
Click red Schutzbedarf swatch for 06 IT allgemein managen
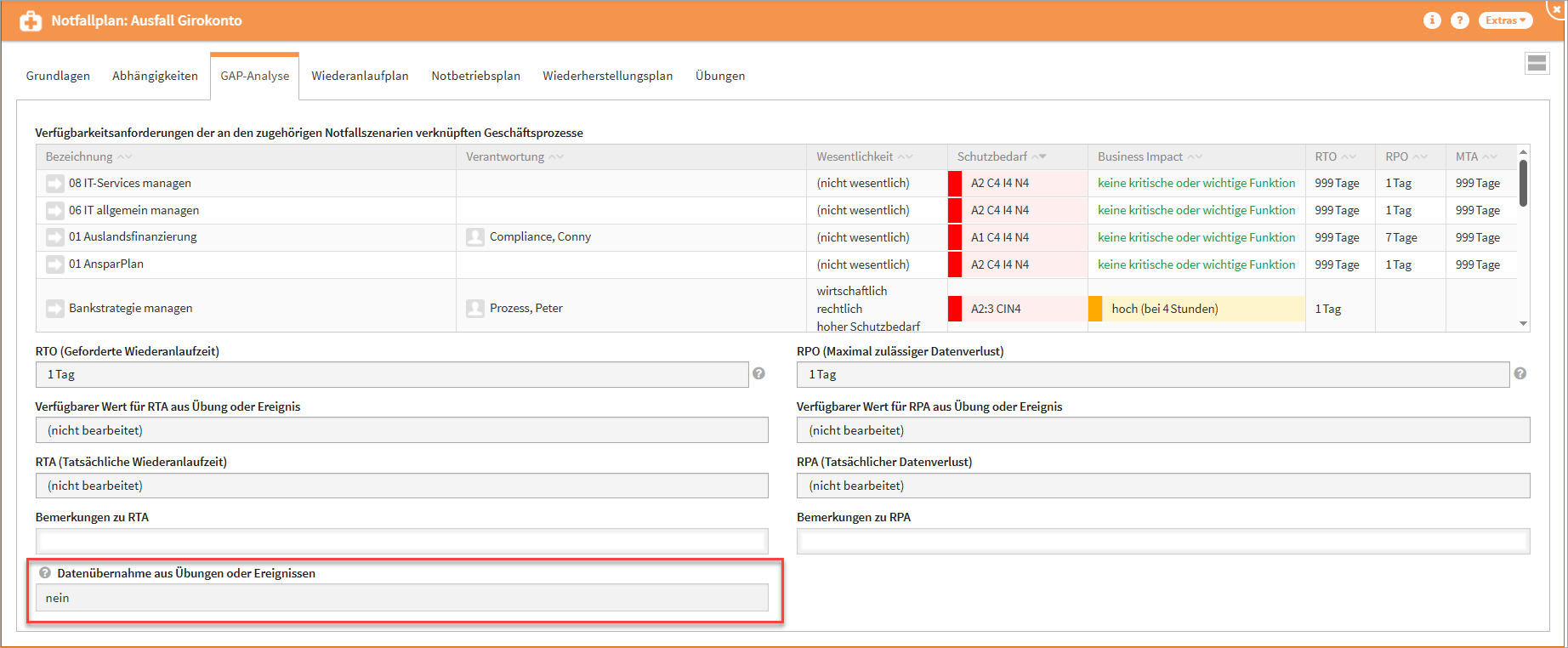[x=955, y=210]
